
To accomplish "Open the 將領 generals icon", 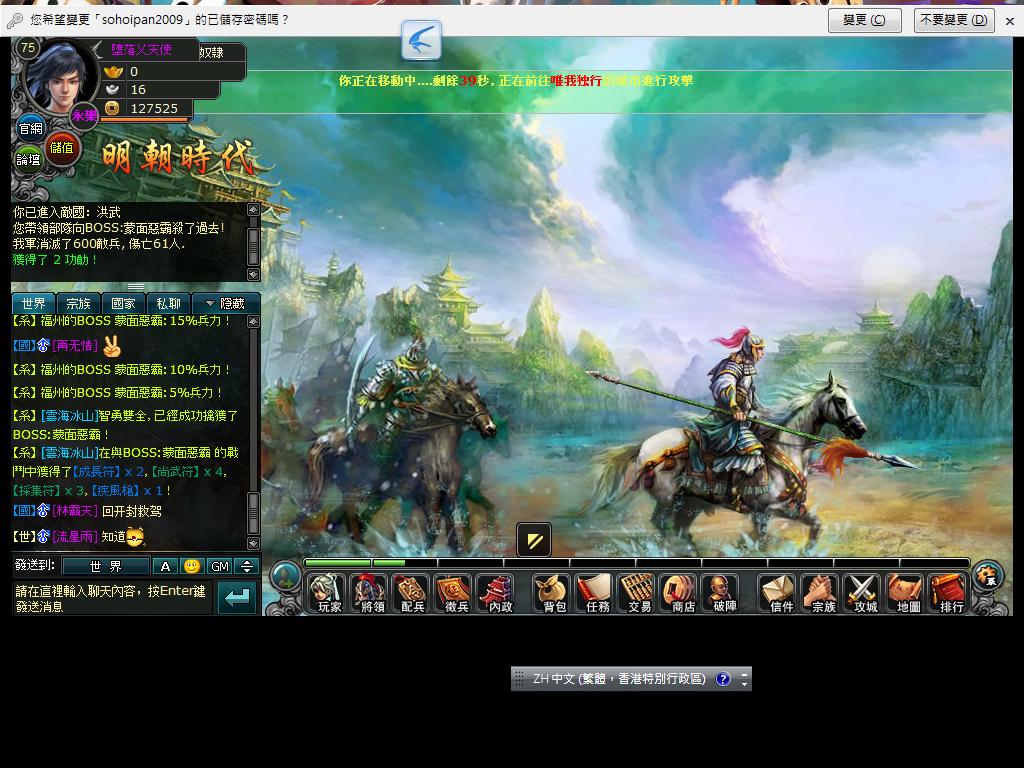I will point(371,593).
